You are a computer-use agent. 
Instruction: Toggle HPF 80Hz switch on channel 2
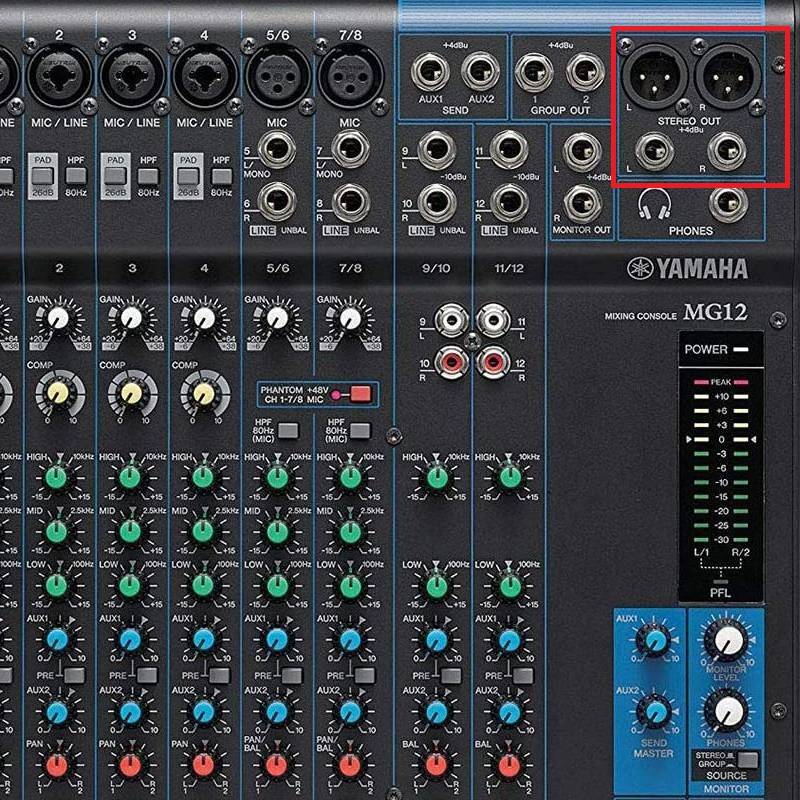pos(76,177)
